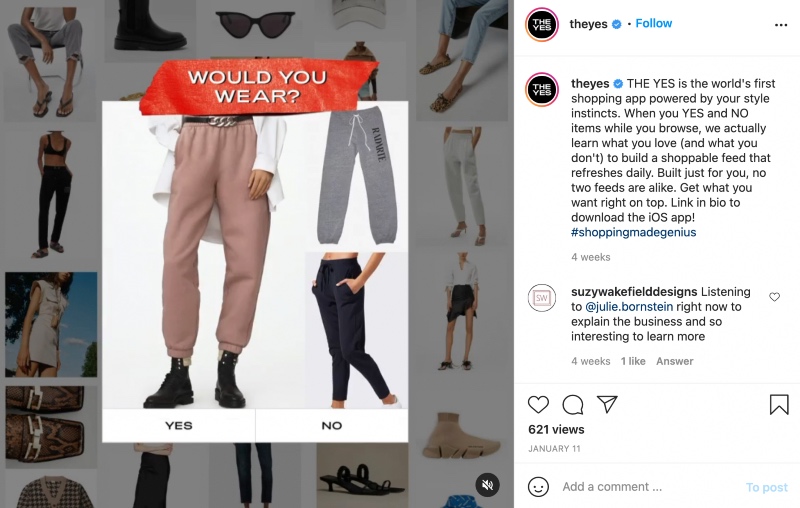Click the Add a comment field
Screen dimensions: 800x508
click(648, 487)
